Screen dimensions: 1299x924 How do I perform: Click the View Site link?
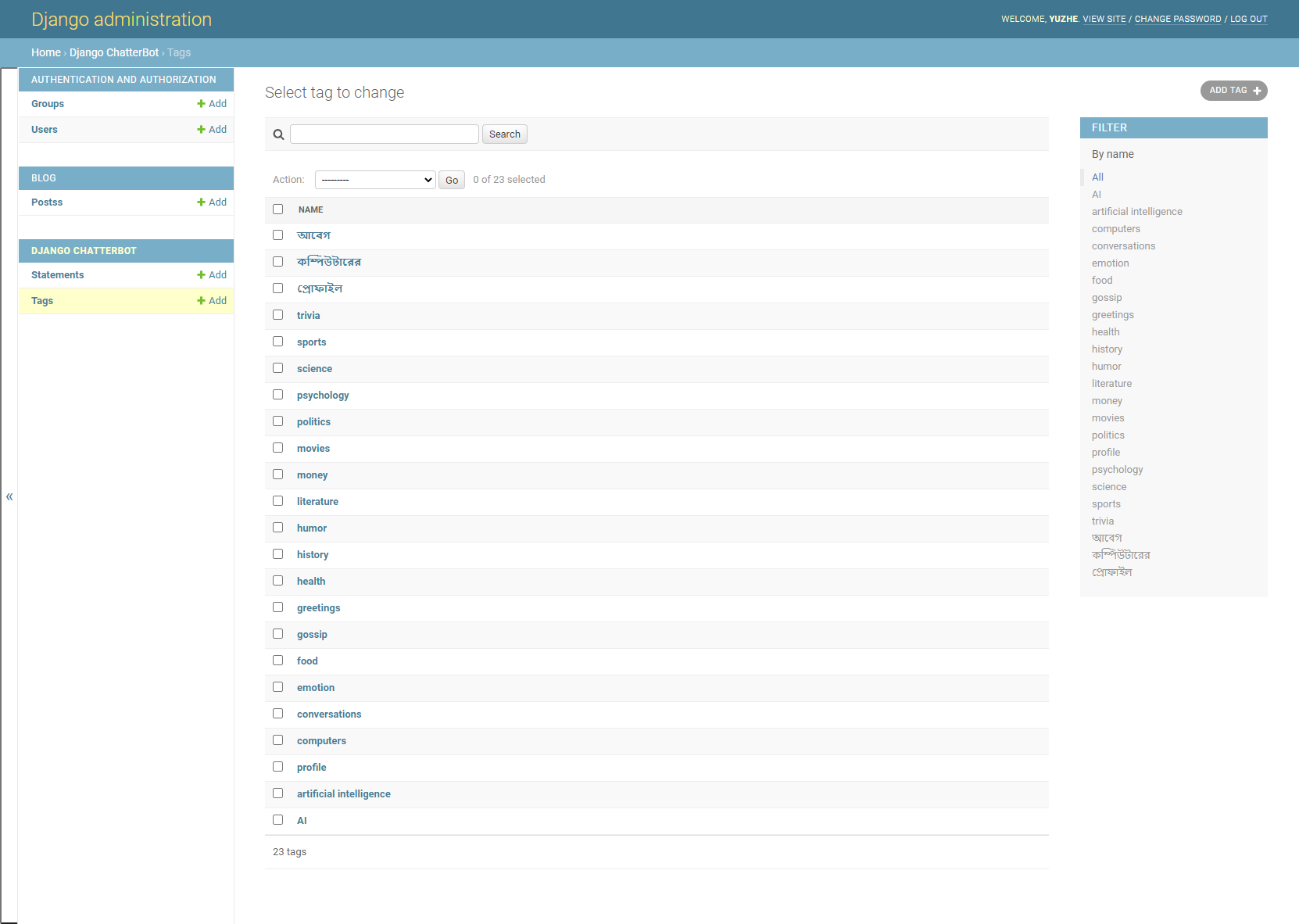point(1104,19)
